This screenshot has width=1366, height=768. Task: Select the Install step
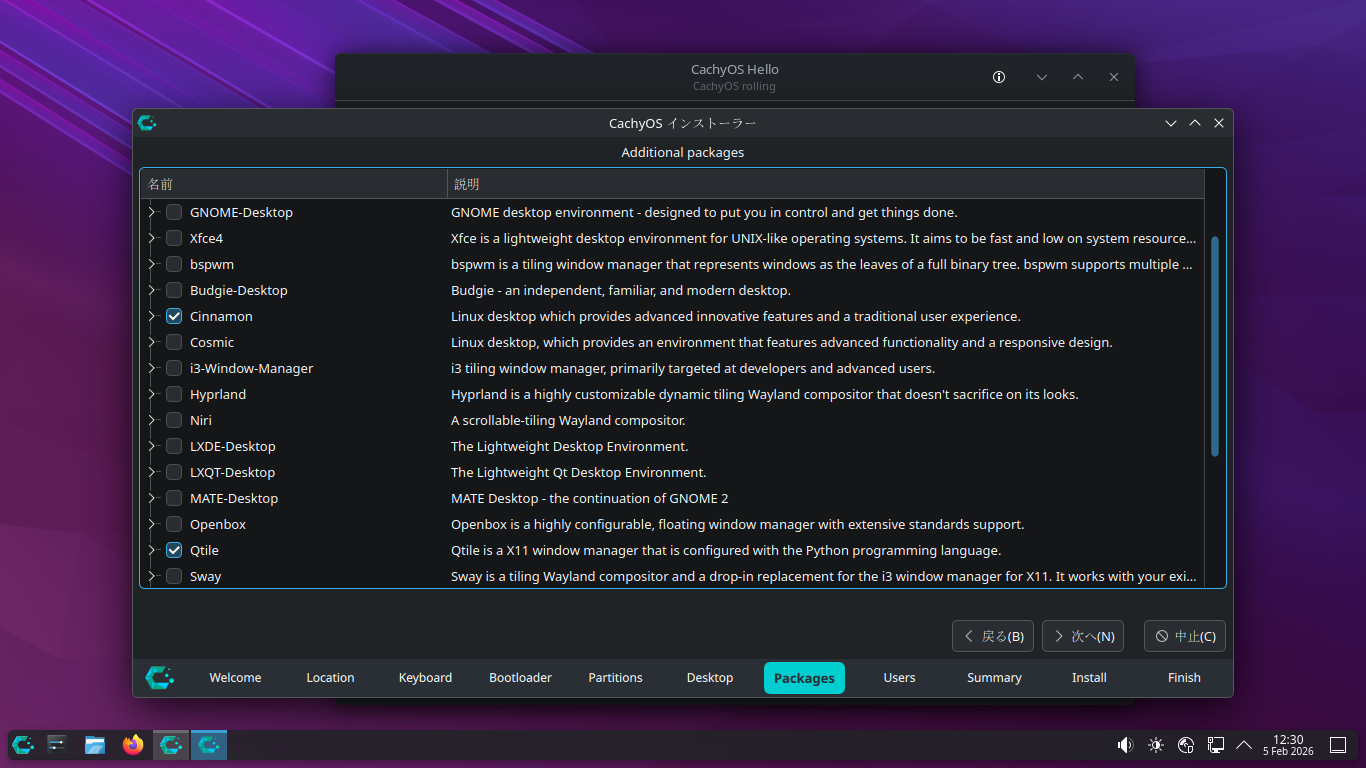(x=1089, y=677)
